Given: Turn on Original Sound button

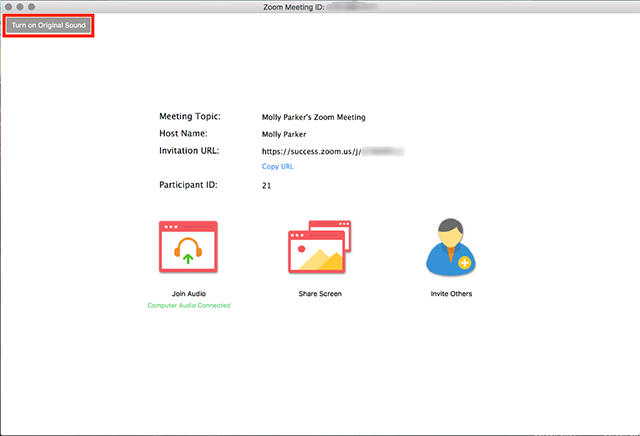Looking at the screenshot, I should click(49, 25).
